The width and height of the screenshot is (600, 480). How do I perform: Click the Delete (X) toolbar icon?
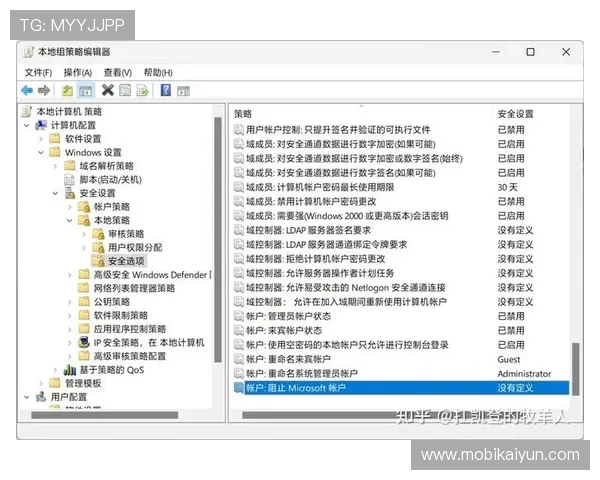(108, 90)
